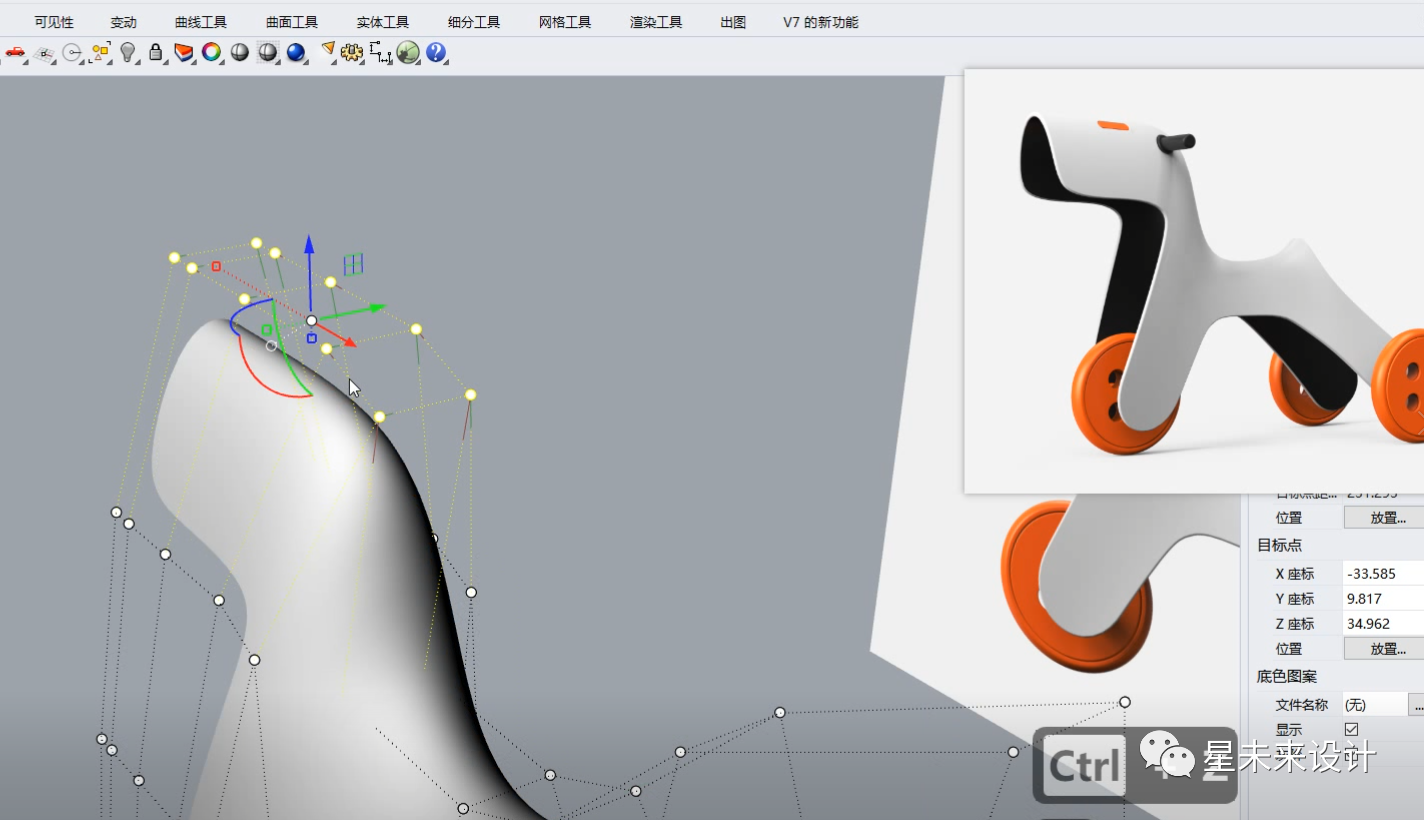The image size is (1424, 820).
Task: Open the 渲染工具 tab
Action: click(x=656, y=22)
